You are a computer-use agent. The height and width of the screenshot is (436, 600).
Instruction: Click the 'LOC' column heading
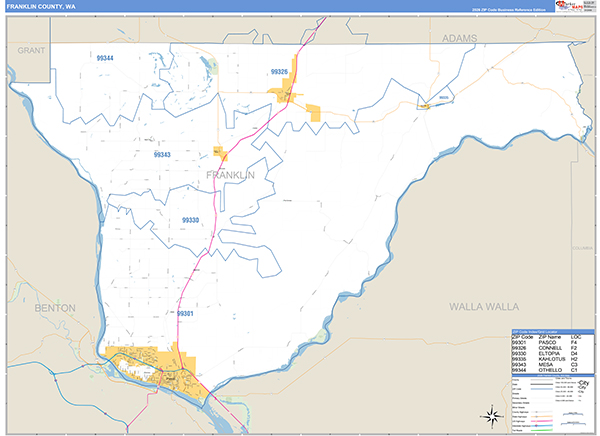[x=576, y=337]
